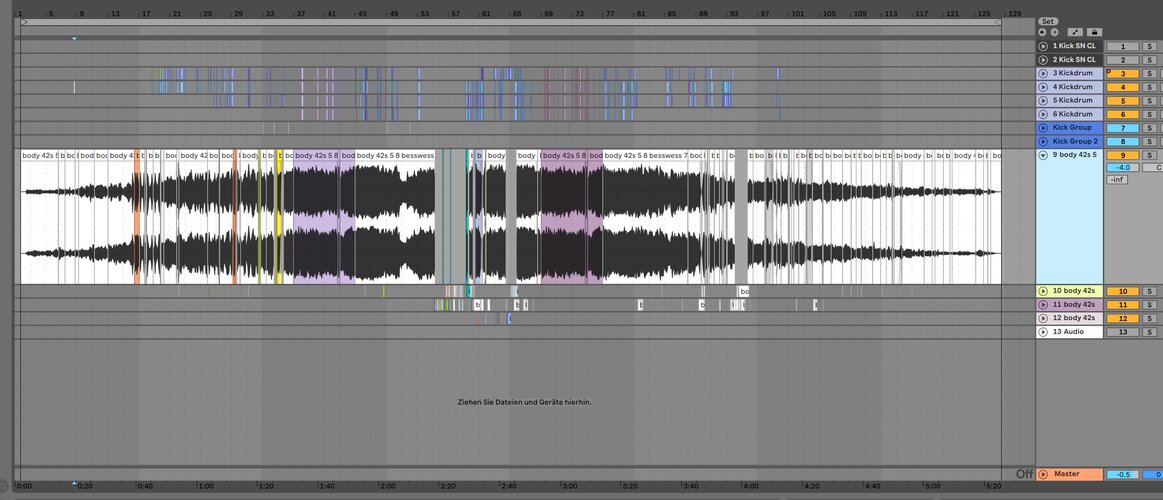Click the C pan field on track 9
The image size is (1163, 500).
(1153, 168)
